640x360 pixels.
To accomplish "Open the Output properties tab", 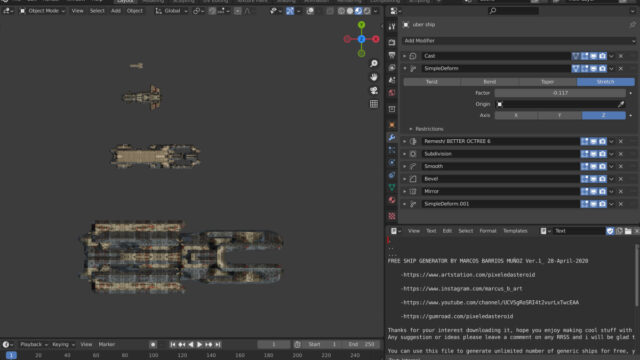I will [x=392, y=55].
